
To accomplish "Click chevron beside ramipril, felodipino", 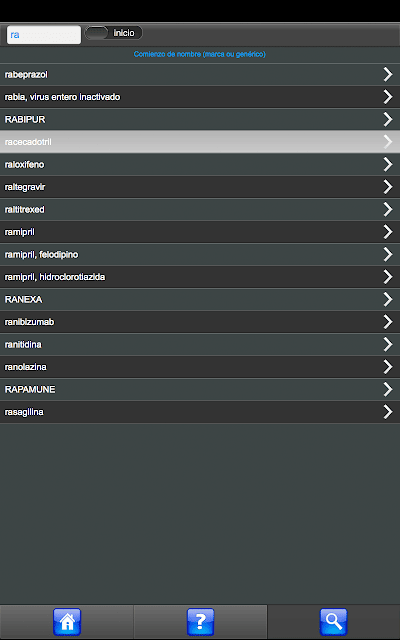I will tap(388, 254).
